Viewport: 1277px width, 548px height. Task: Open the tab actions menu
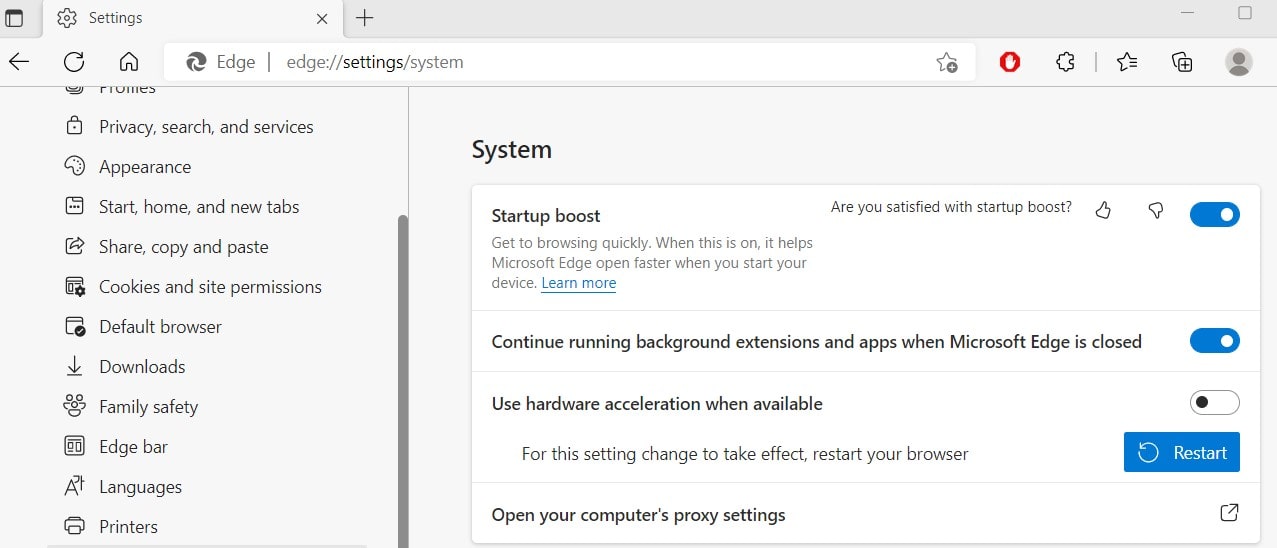[x=14, y=18]
